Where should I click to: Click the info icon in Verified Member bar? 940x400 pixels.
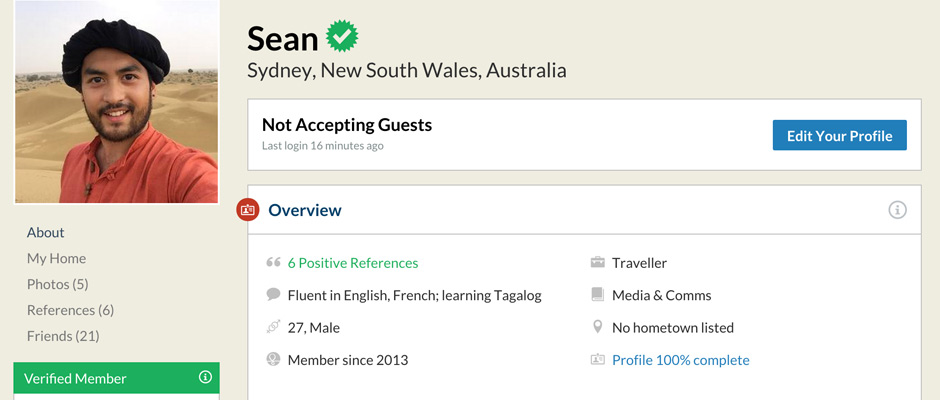coord(205,378)
